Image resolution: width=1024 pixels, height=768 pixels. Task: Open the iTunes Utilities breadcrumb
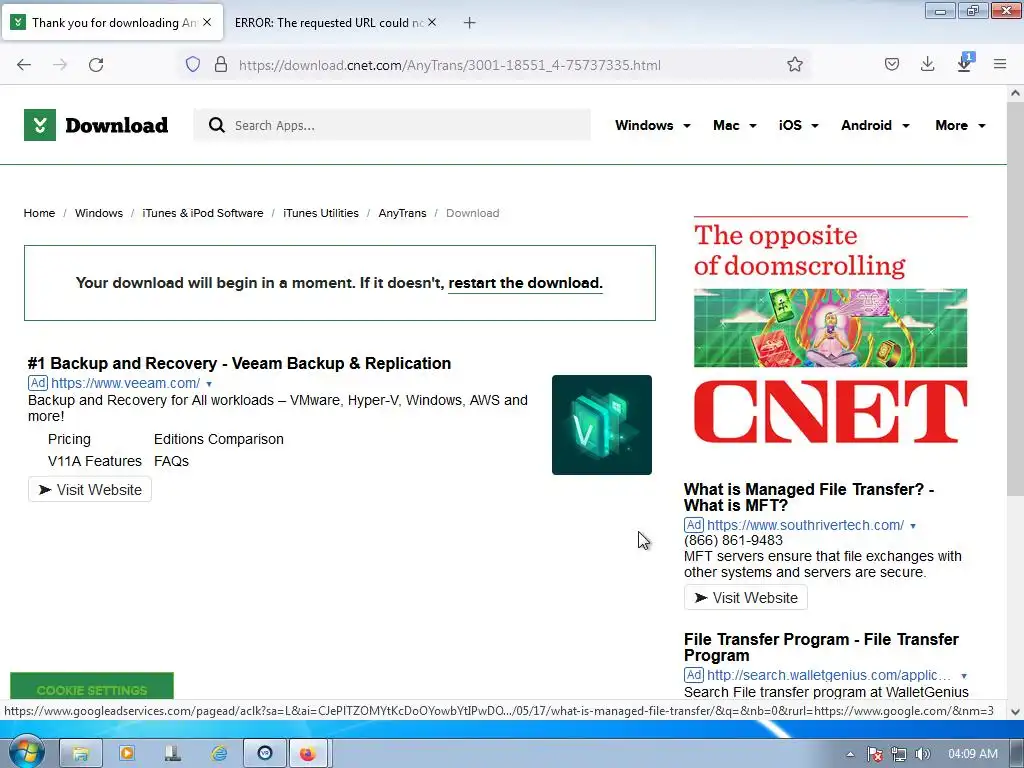[321, 213]
